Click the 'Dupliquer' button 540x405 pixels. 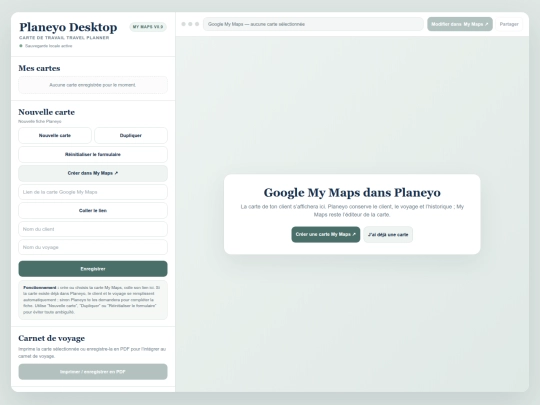131,135
